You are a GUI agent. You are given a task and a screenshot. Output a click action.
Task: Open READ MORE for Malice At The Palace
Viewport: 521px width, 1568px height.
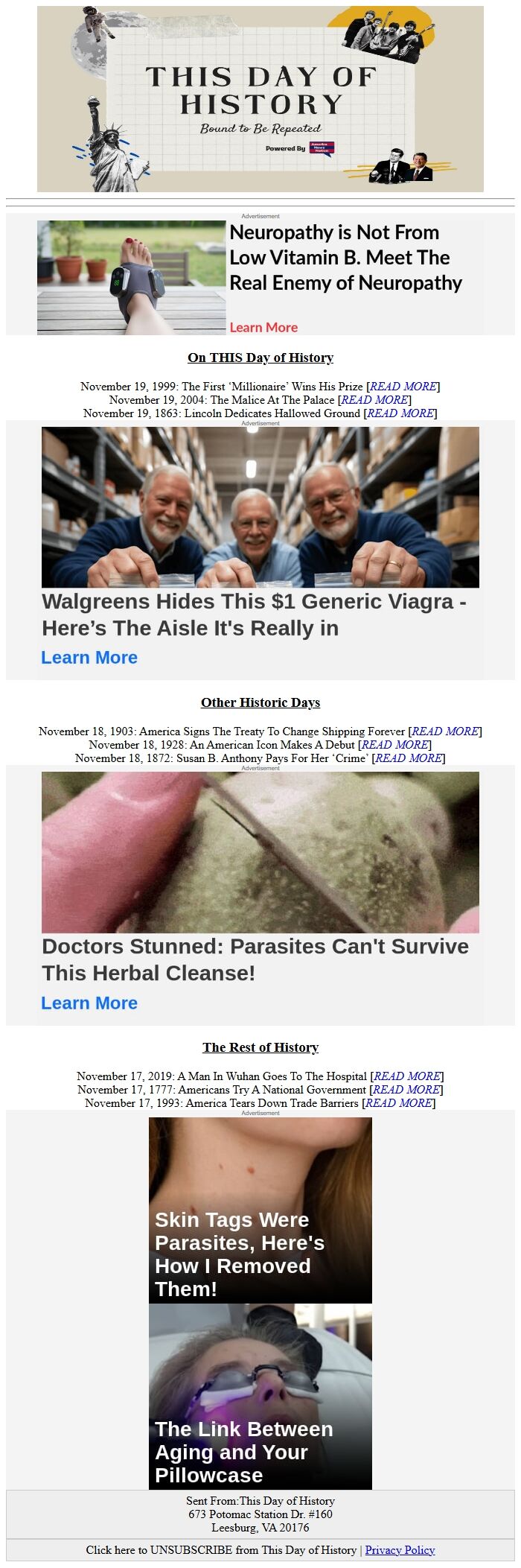[x=374, y=399]
